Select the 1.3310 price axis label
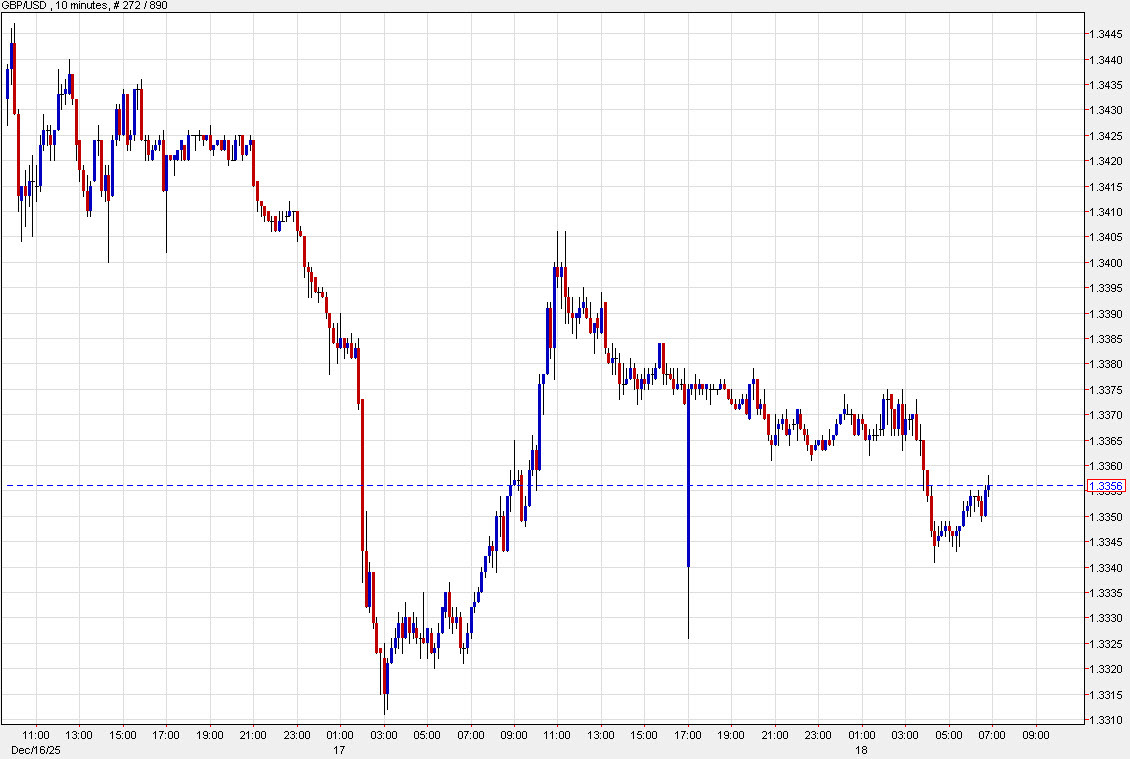This screenshot has width=1130, height=759. coord(1105,720)
